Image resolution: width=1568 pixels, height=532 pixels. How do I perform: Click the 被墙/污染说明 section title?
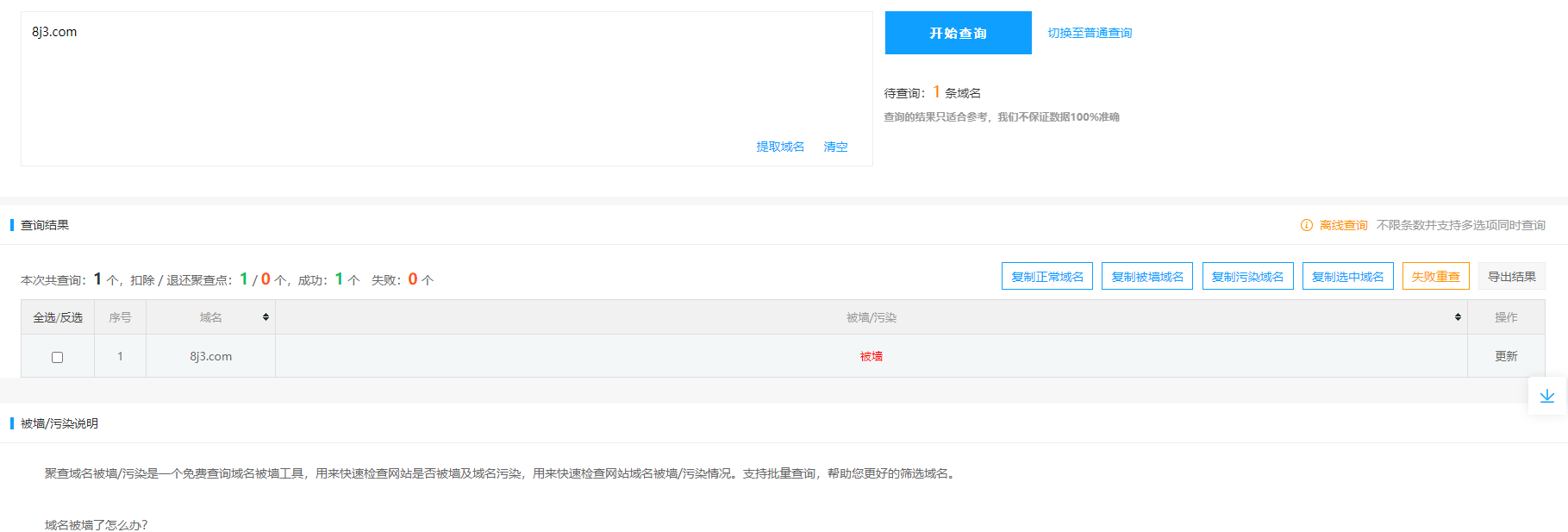[59, 423]
